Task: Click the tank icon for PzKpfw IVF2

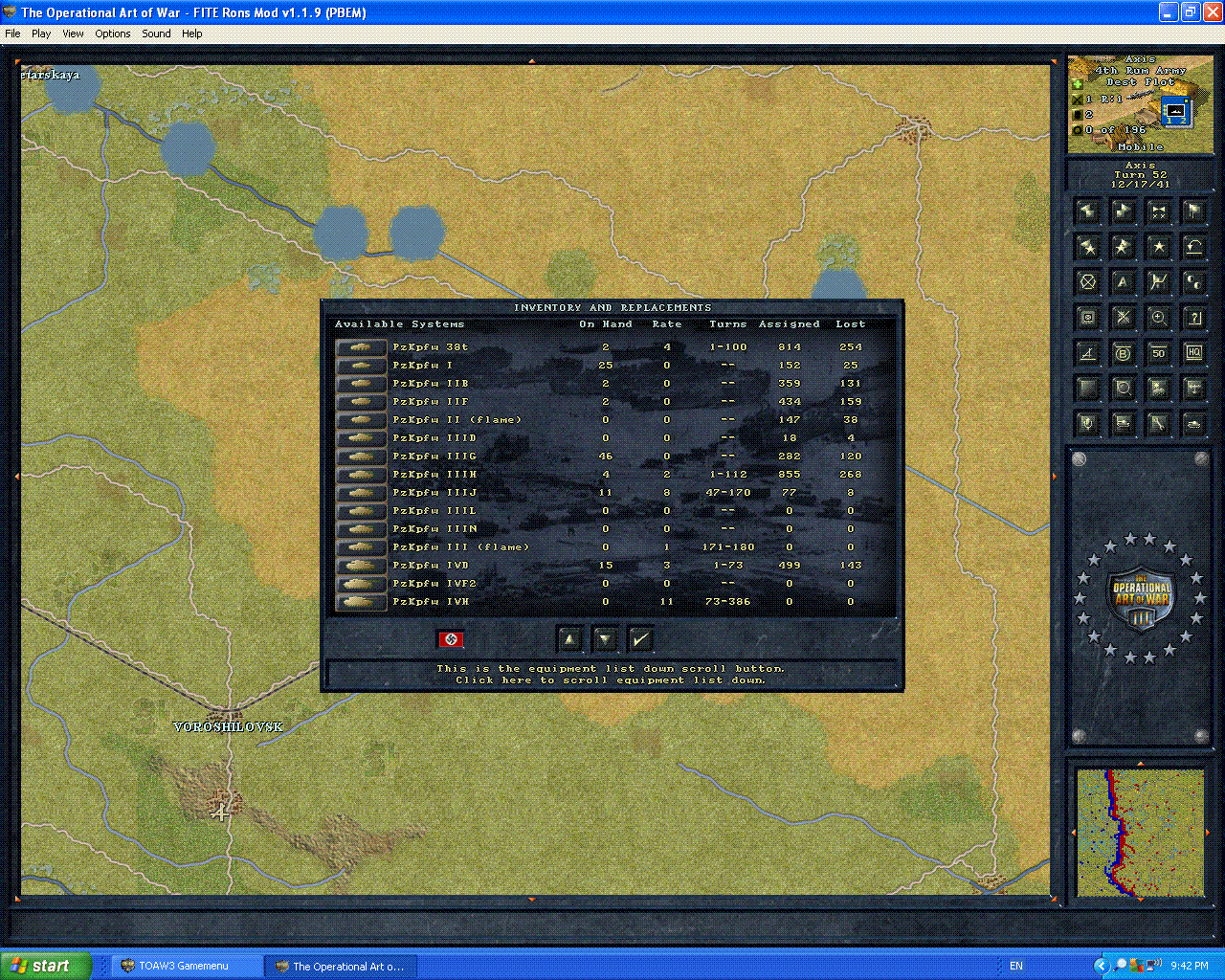Action: click(x=361, y=584)
